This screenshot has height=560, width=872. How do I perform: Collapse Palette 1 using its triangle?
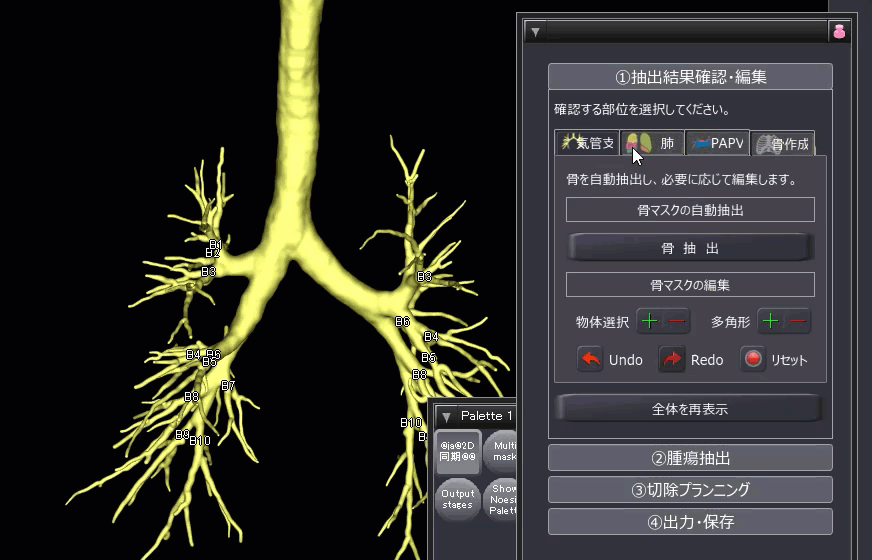(447, 416)
